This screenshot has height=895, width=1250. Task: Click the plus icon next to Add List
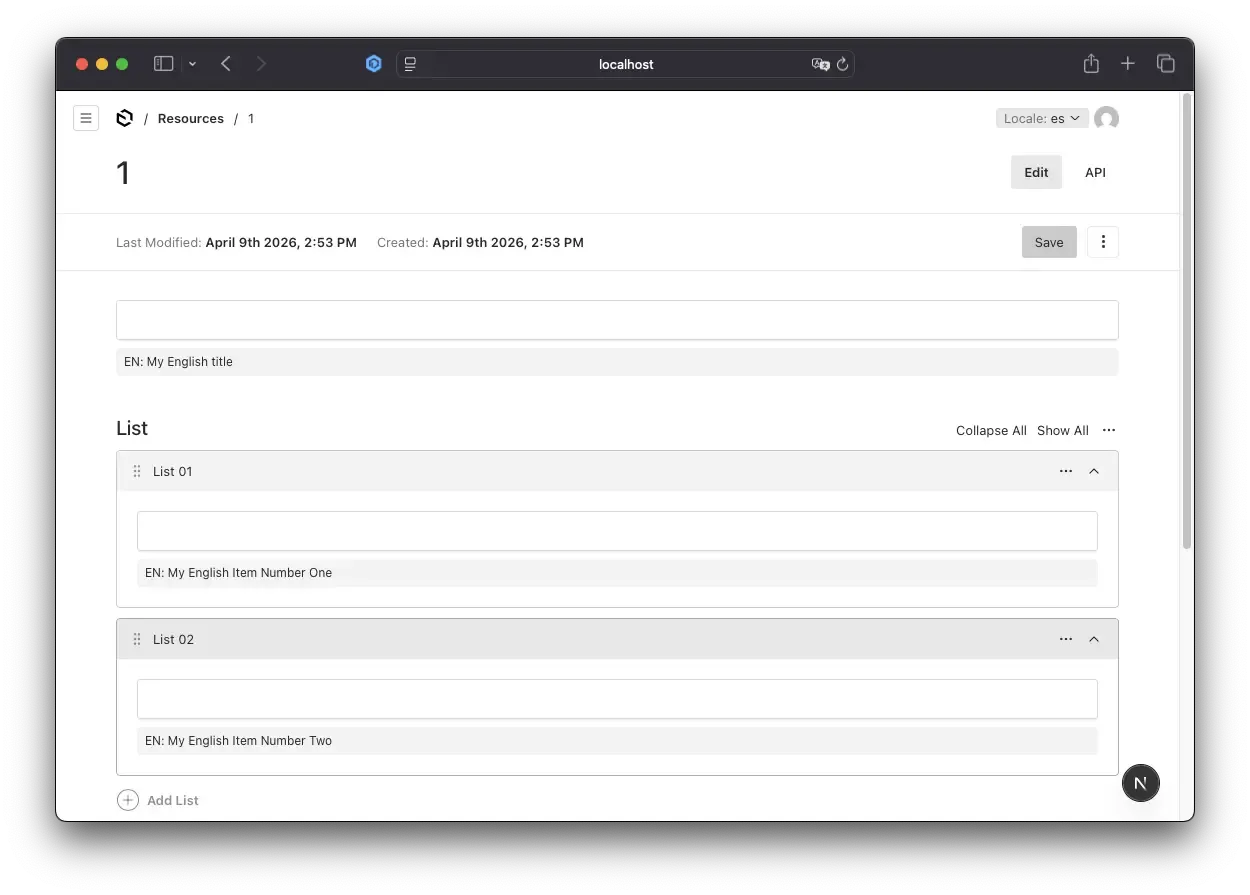point(127,800)
